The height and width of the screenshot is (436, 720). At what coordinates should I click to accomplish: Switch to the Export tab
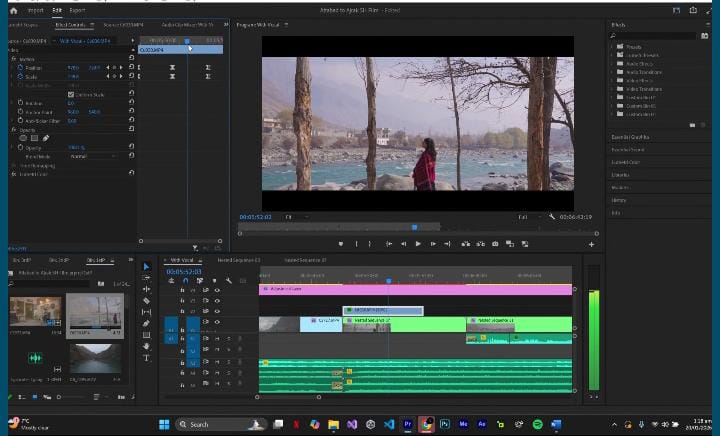77,10
